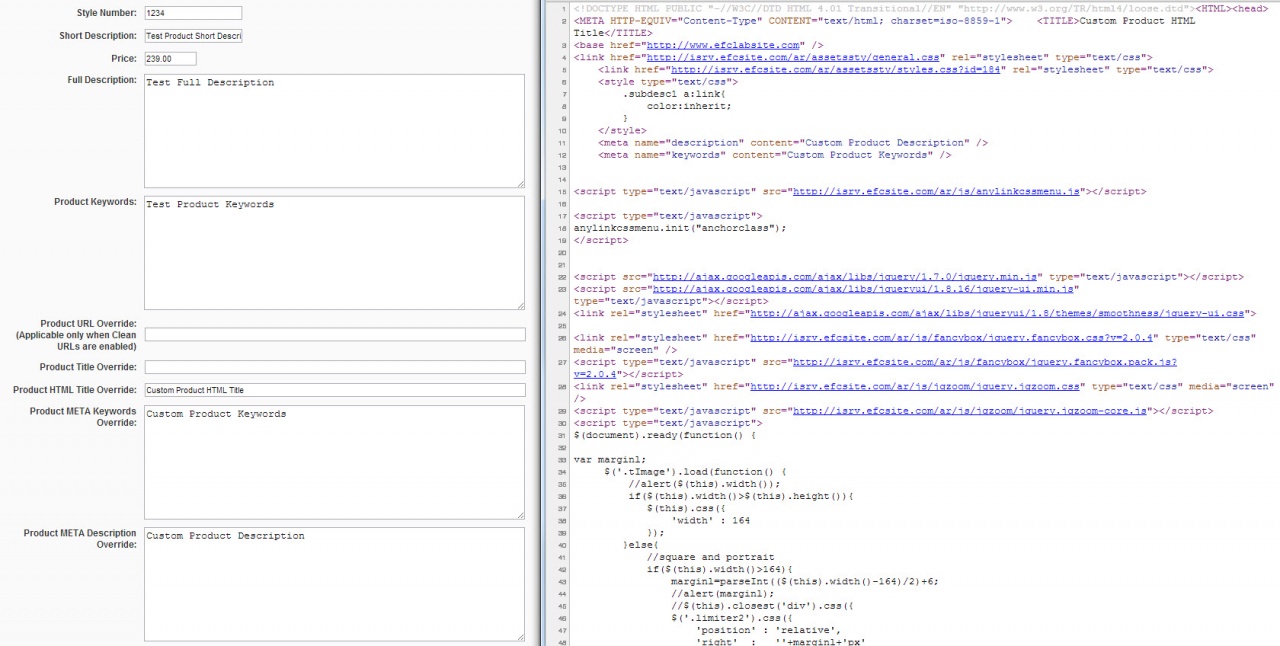The width and height of the screenshot is (1280, 646).
Task: Click the vertical divider between form and source
Action: pyautogui.click(x=542, y=323)
